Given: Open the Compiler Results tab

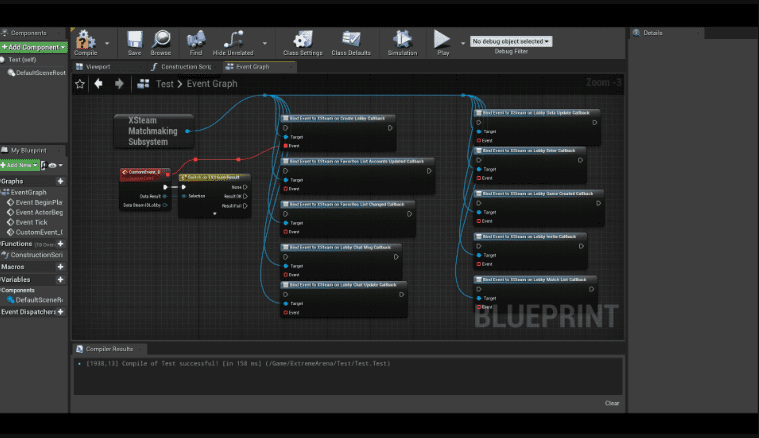Looking at the screenshot, I should pyautogui.click(x=109, y=349).
